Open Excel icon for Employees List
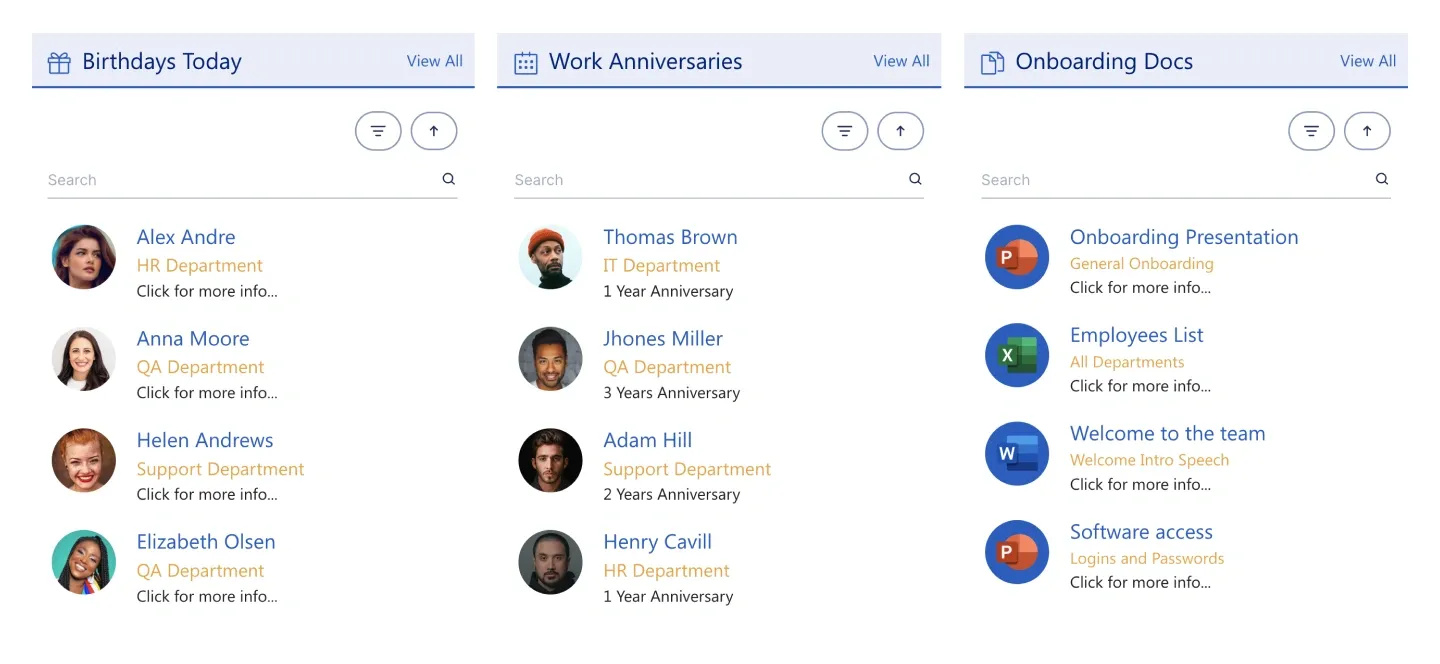 [x=1017, y=355]
